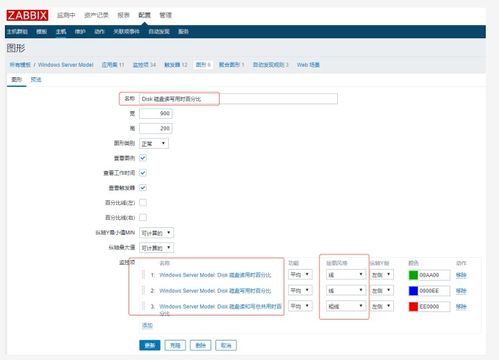The image size is (499, 360).
Task: Switch to the 预览 tab
Action: tap(36, 80)
